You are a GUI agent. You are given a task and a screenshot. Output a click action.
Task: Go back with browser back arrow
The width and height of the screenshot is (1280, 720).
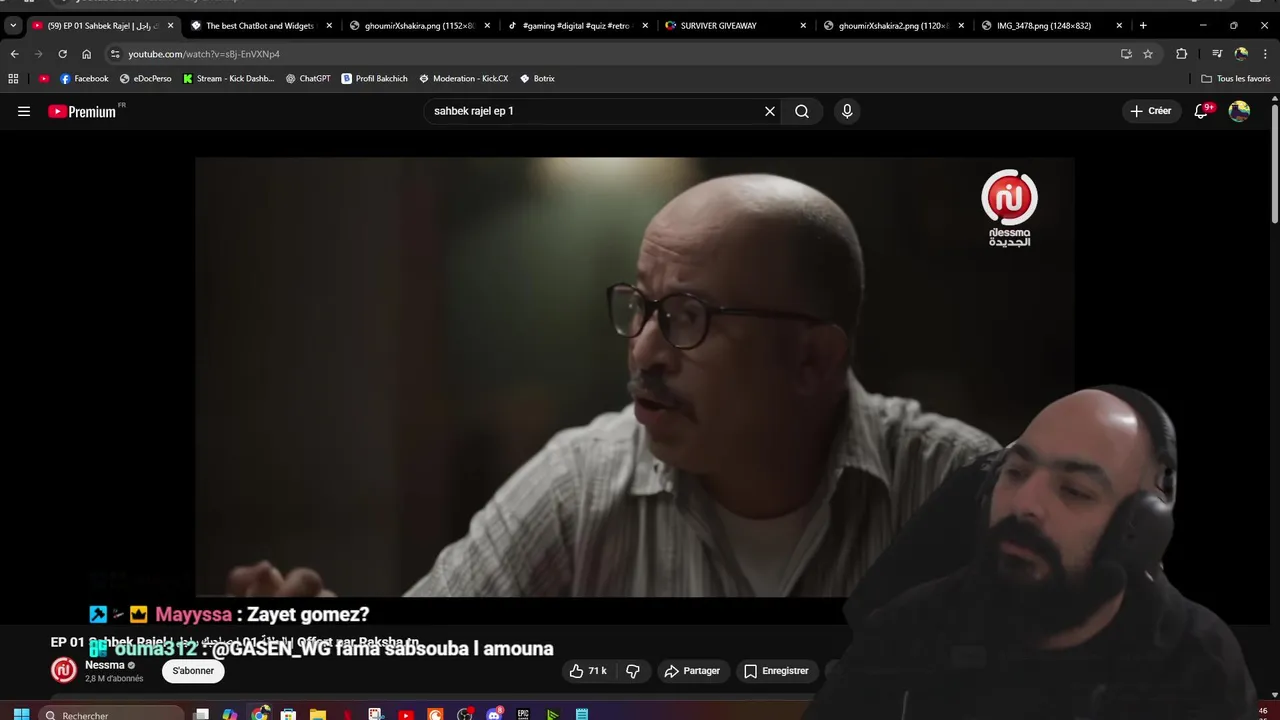pyautogui.click(x=14, y=54)
